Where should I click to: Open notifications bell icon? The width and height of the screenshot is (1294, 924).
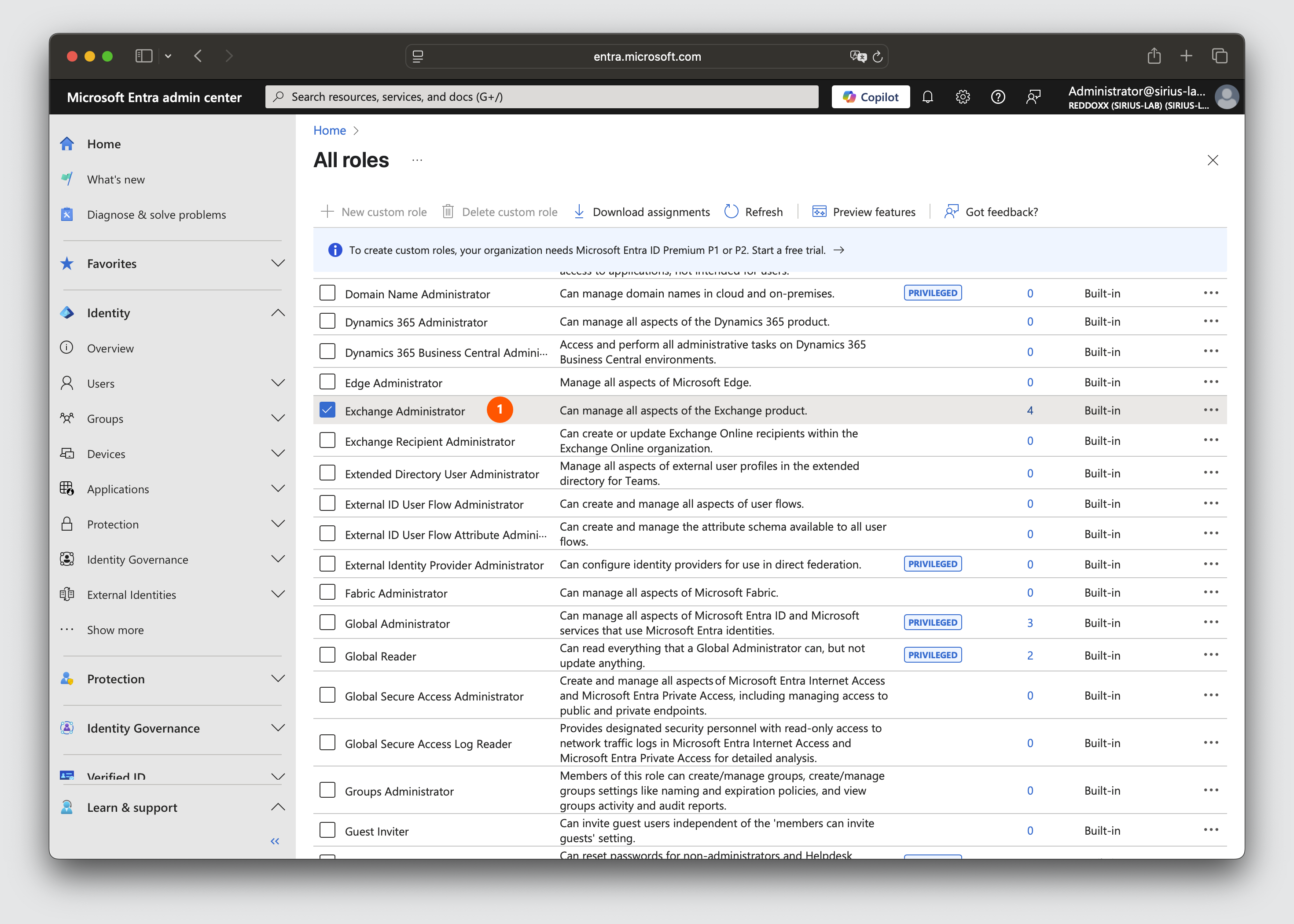pos(927,97)
